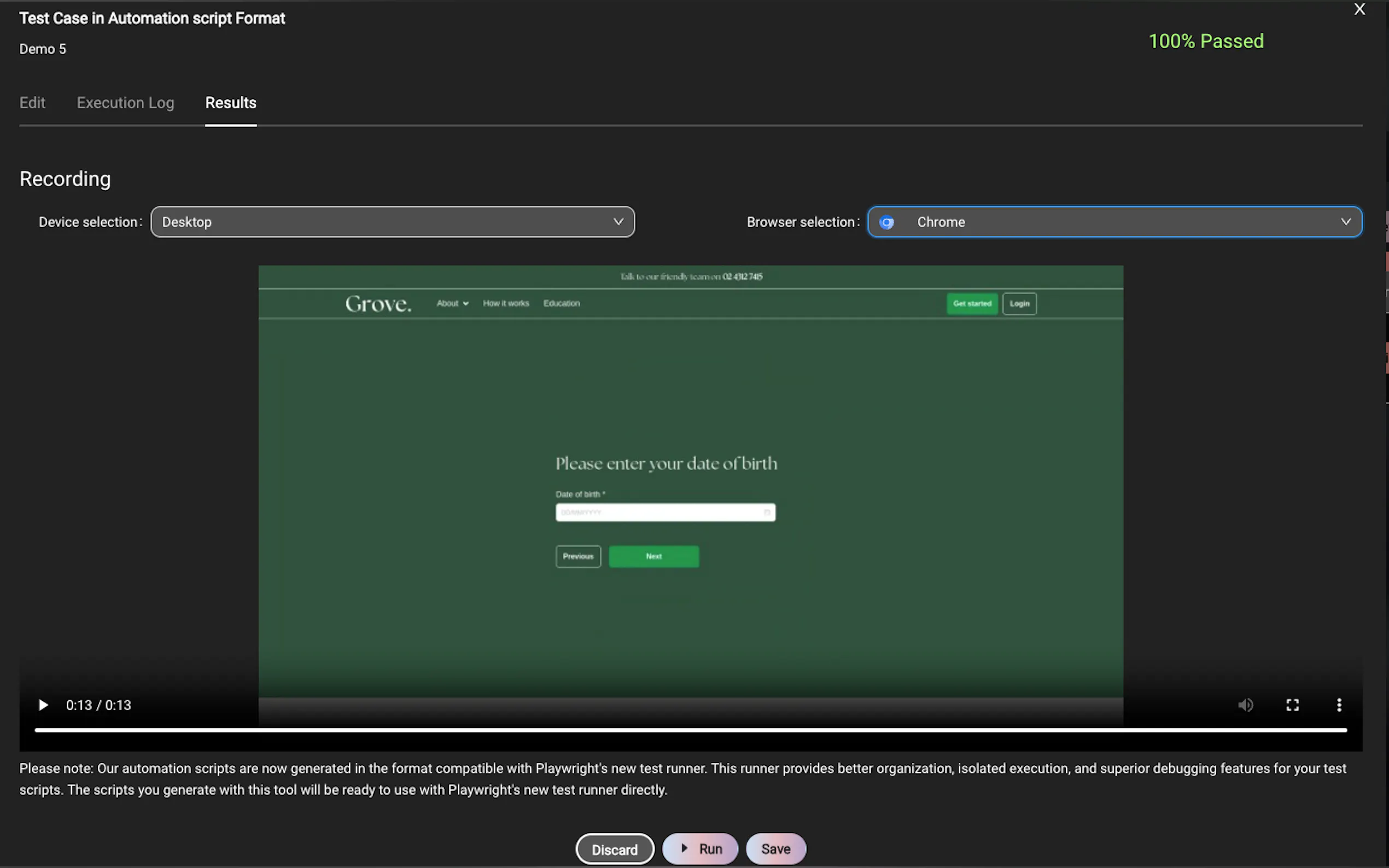Image resolution: width=1389 pixels, height=868 pixels.
Task: Mute the video volume speaker icon
Action: pos(1245,705)
